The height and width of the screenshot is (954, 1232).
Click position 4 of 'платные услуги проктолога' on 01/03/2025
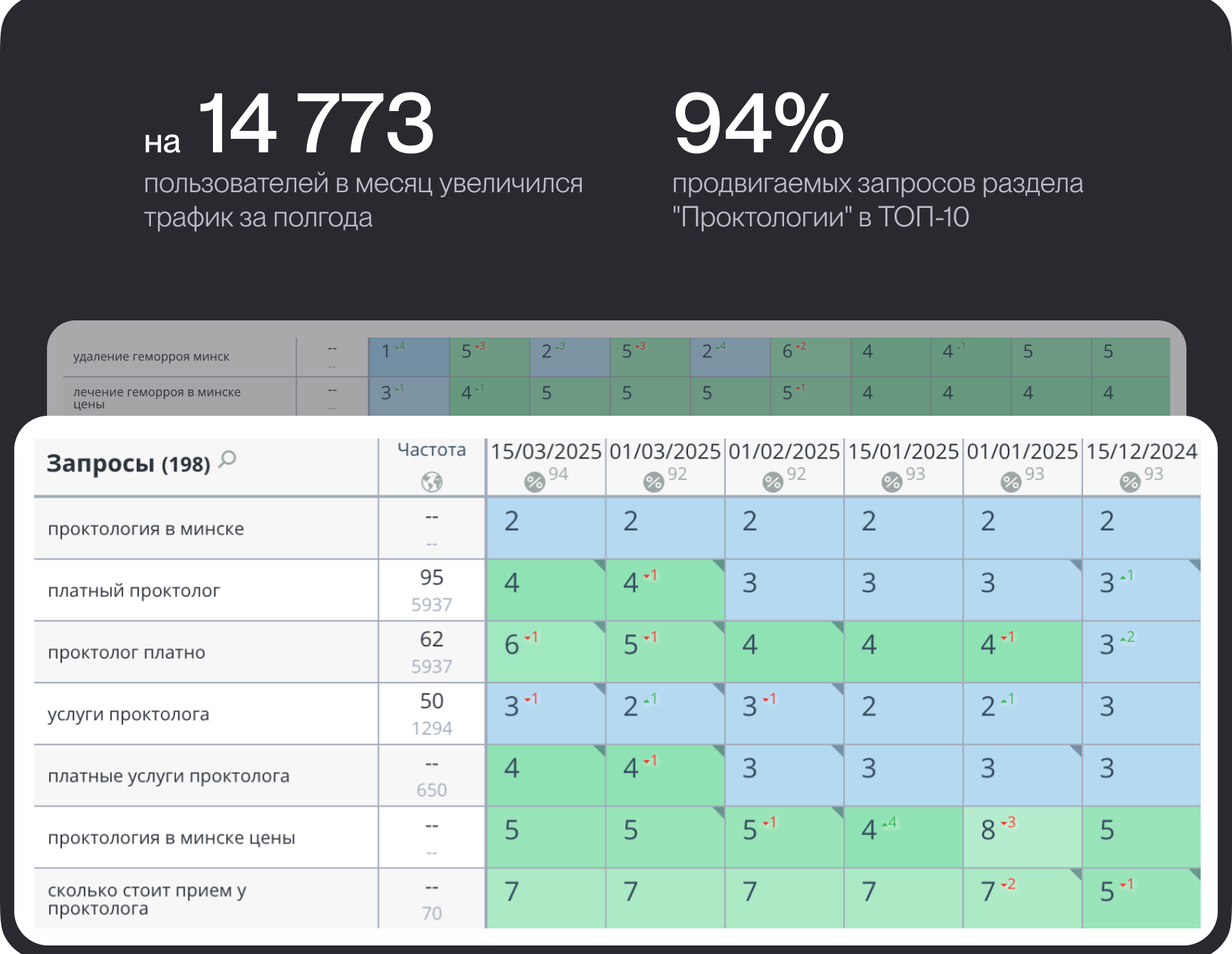(x=665, y=776)
